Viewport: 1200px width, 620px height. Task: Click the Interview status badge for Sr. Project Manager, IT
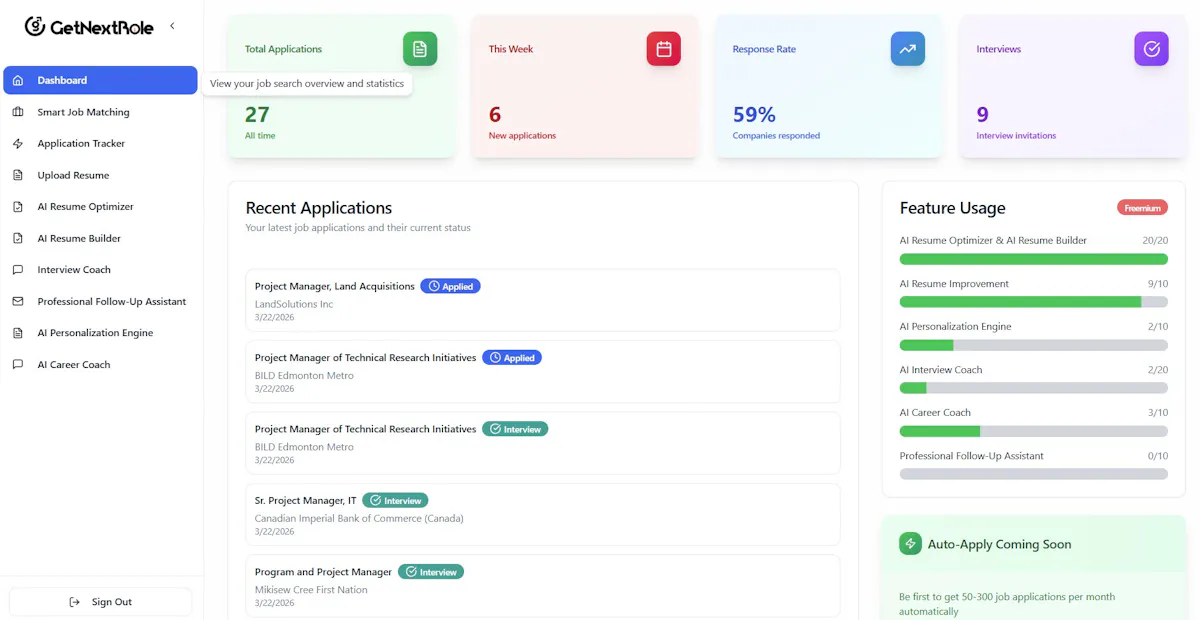[x=395, y=500]
